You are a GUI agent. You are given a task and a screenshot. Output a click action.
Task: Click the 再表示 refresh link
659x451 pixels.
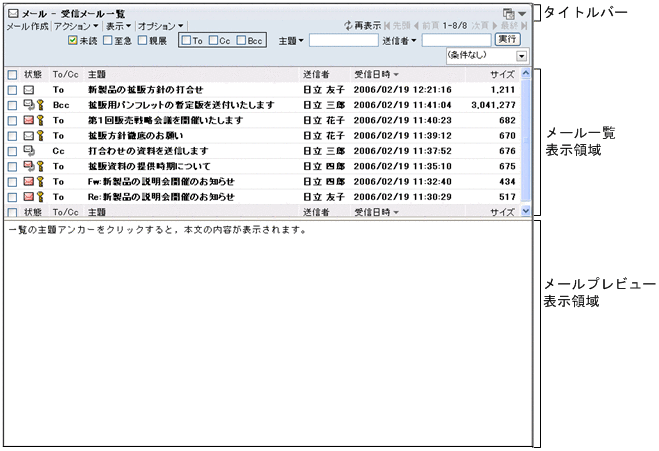coord(367,26)
